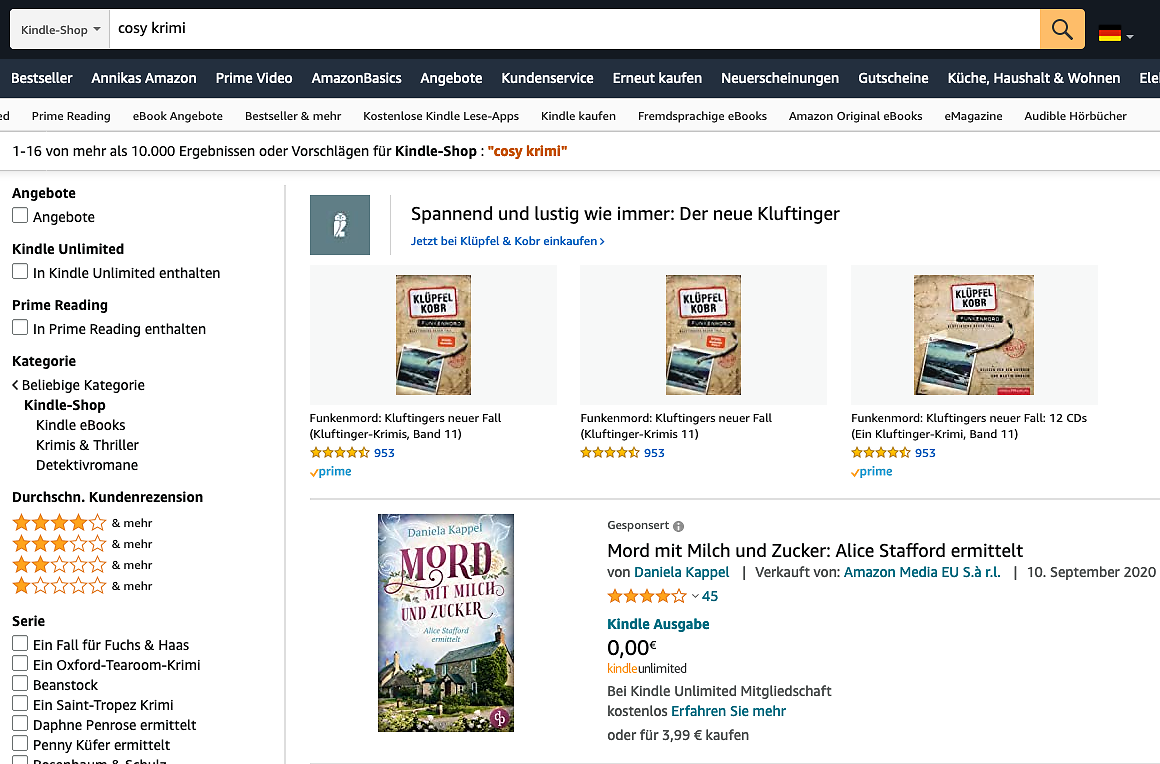The image size is (1160, 764).
Task: Open Audible Hörbücher tab
Action: 1075,116
